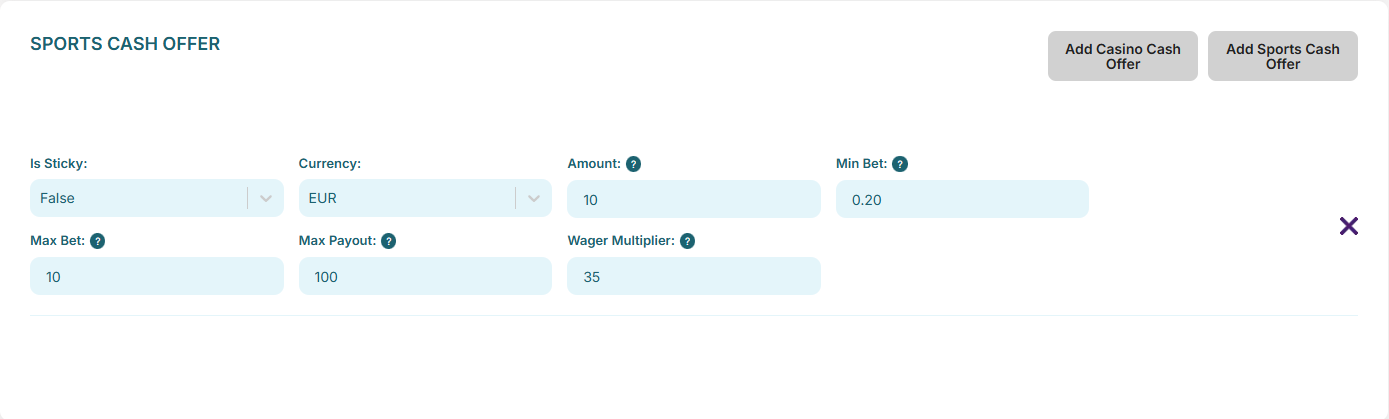Expand the Currency dropdown showing EUR

(408, 198)
